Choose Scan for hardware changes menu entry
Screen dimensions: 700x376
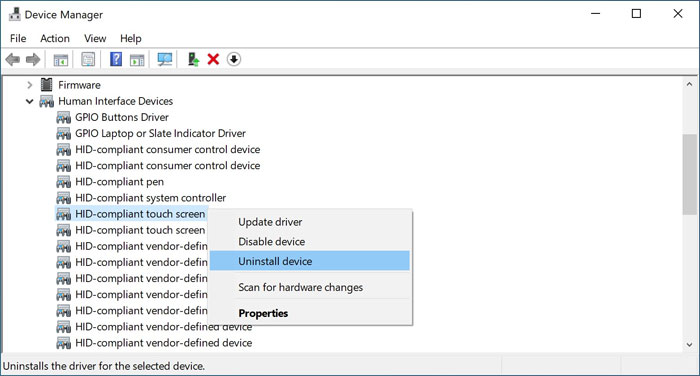pos(310,287)
